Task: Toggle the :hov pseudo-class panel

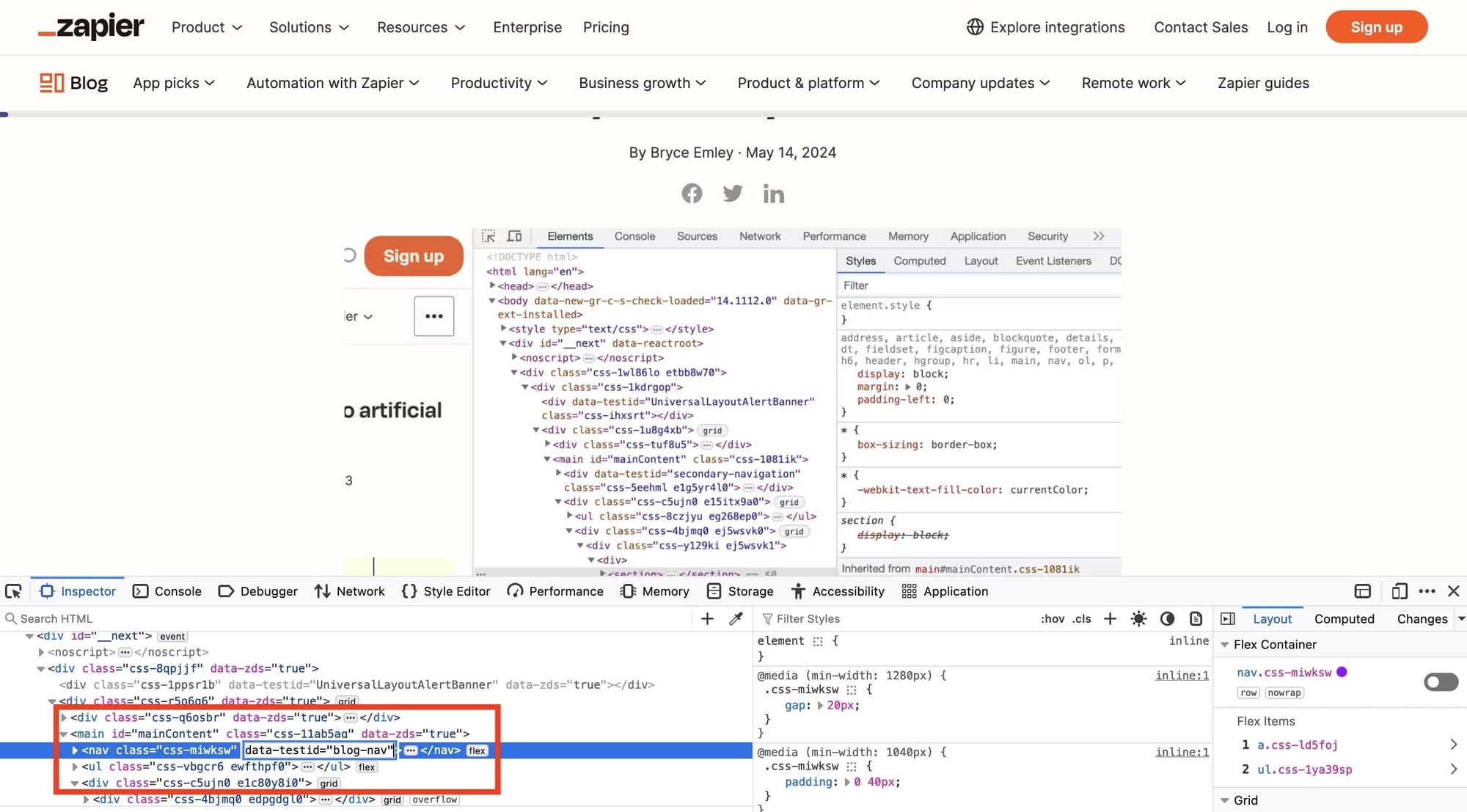Action: [x=1053, y=618]
